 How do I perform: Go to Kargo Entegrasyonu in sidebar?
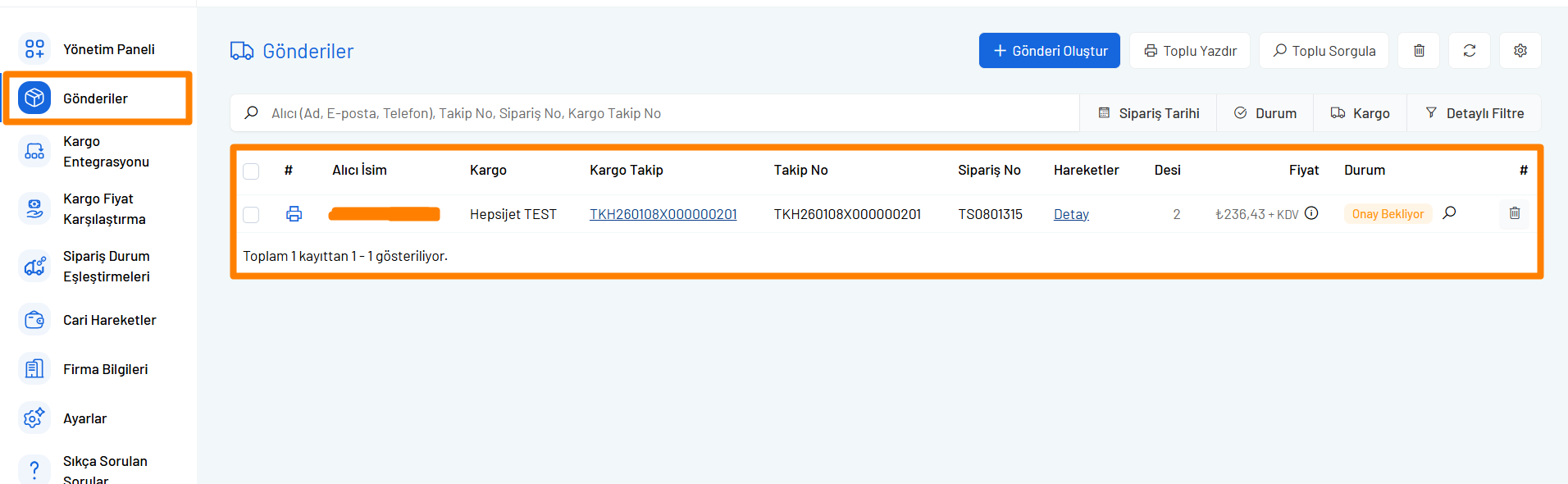106,152
